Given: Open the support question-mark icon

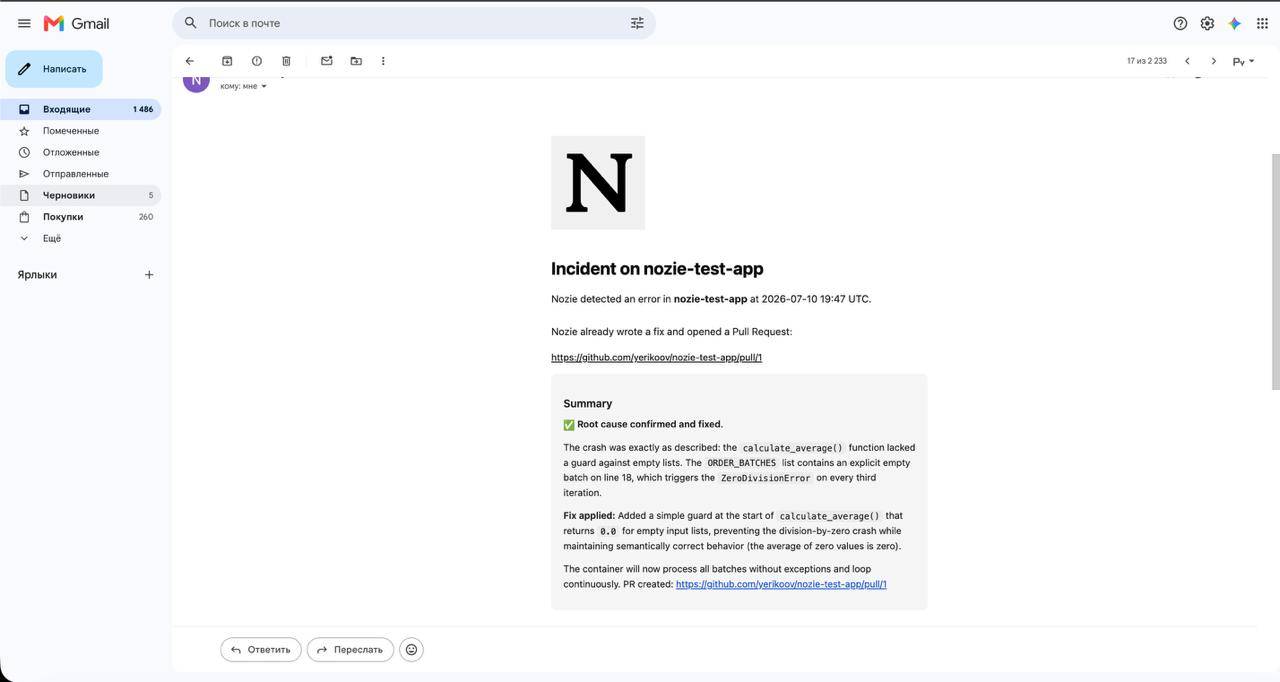Looking at the screenshot, I should click(x=1180, y=23).
